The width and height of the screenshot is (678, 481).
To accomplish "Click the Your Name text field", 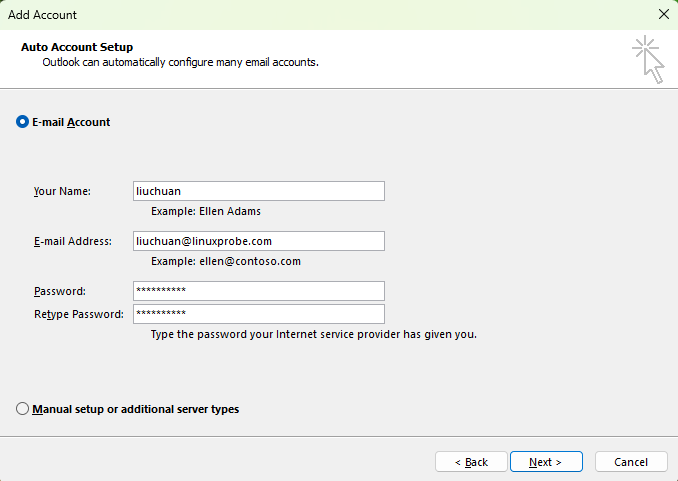I will (x=258, y=191).
